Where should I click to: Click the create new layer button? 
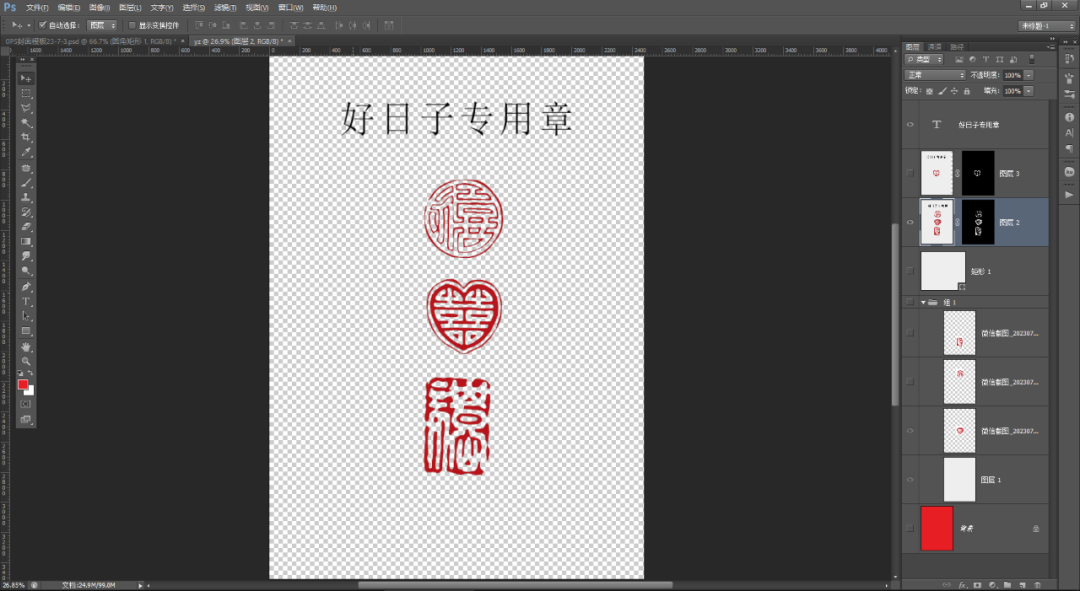coord(1022,585)
